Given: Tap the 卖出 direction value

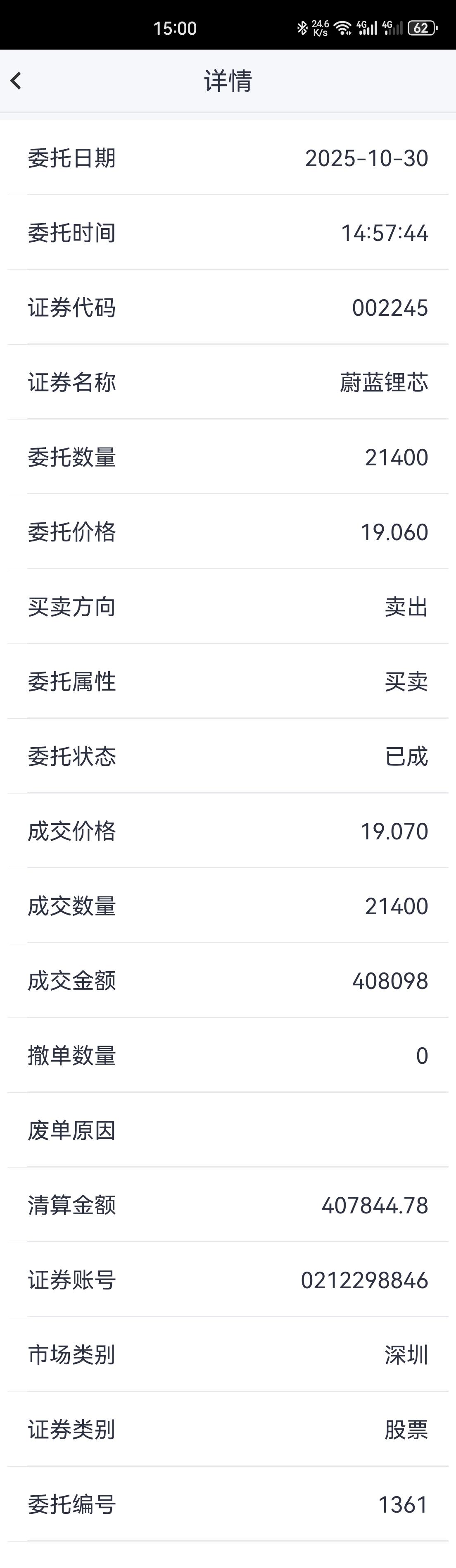Looking at the screenshot, I should tap(406, 607).
